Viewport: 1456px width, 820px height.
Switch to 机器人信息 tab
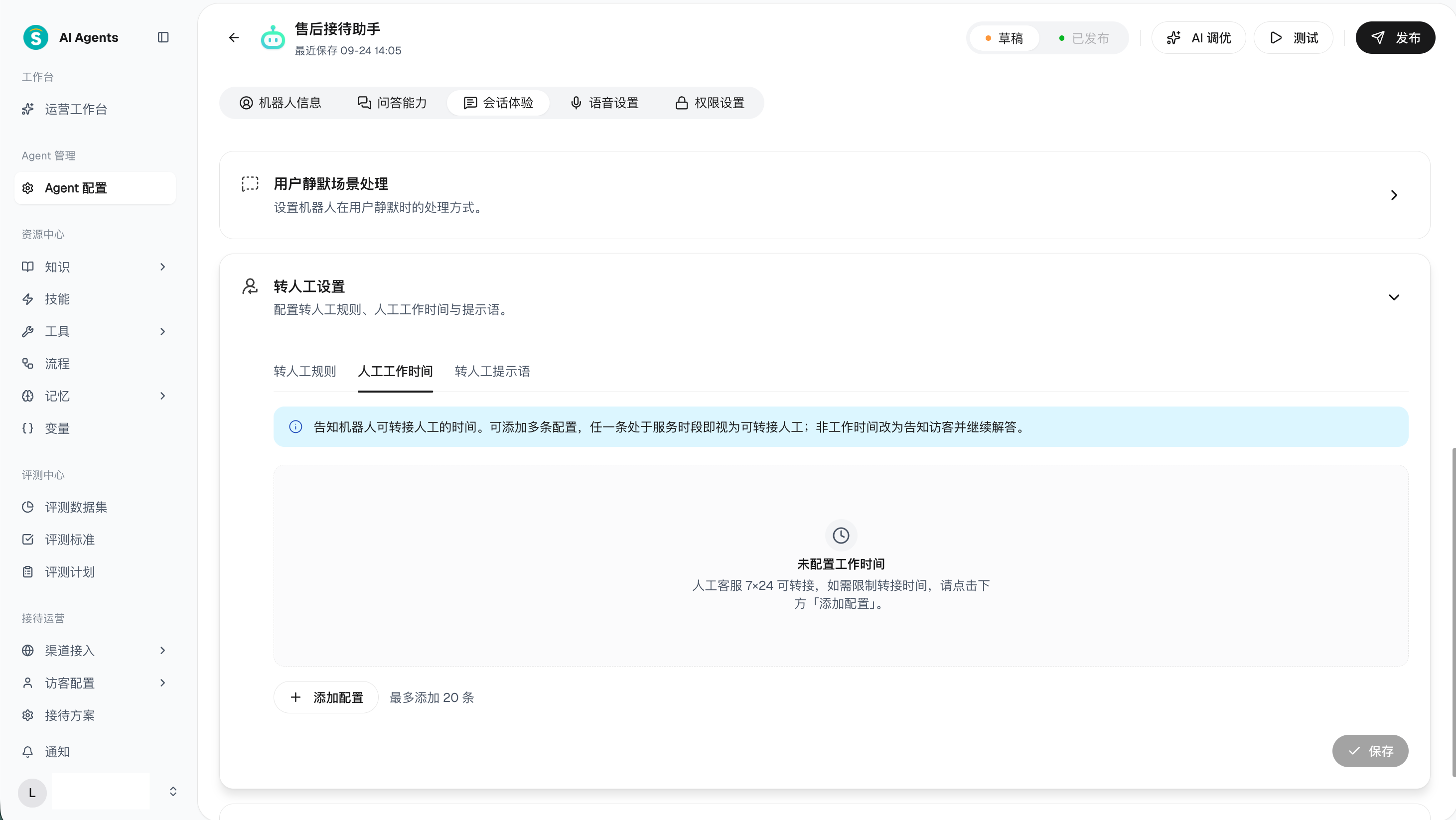[281, 103]
